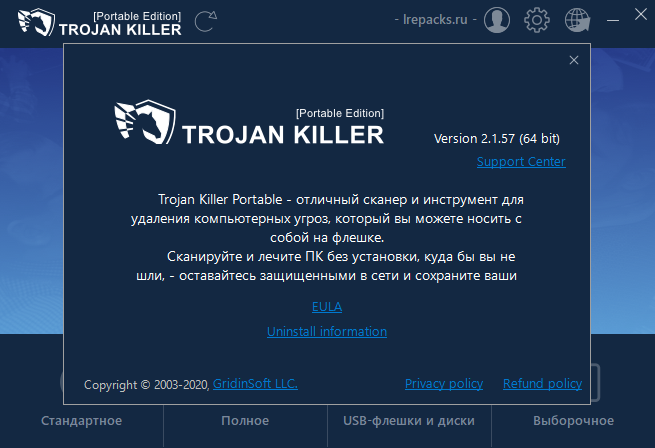This screenshot has height=448, width=655.
Task: Close the Trojan Killer main window
Action: point(641,15)
